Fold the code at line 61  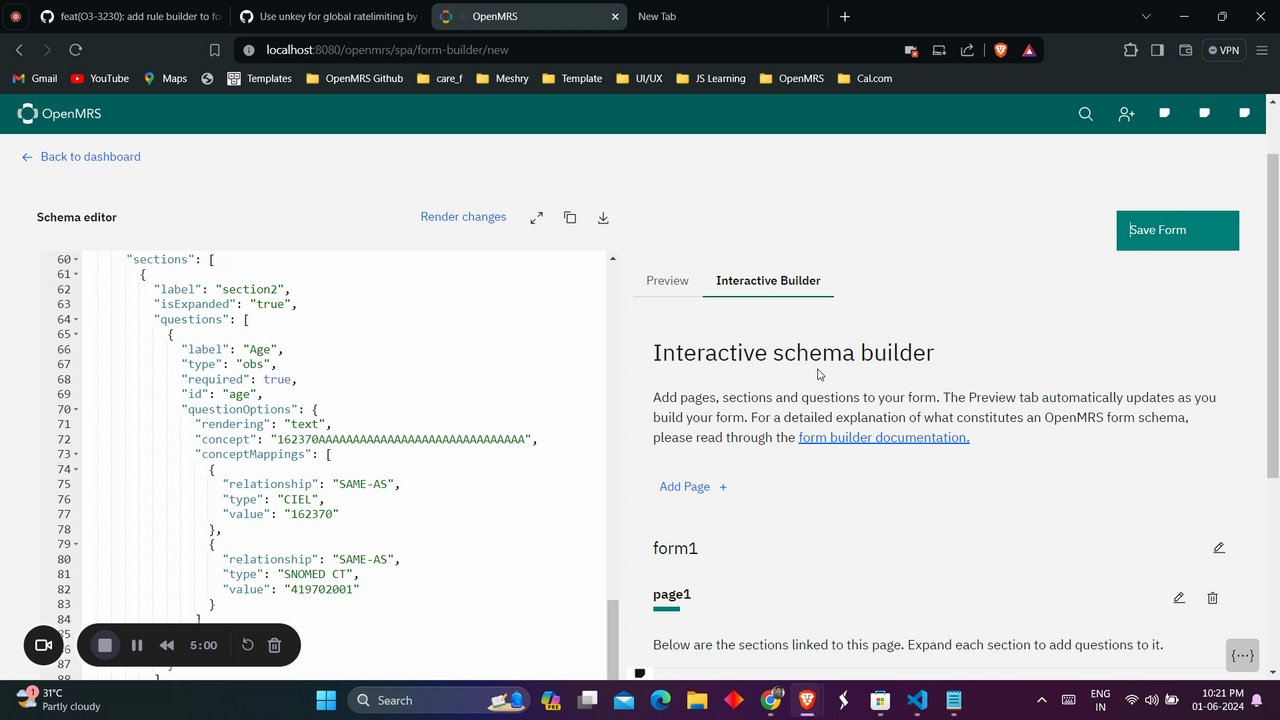coord(76,275)
